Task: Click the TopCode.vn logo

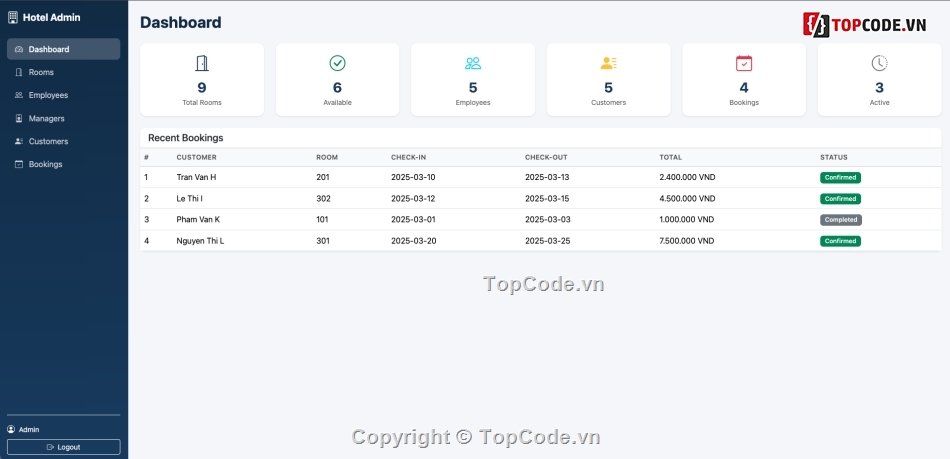Action: (x=865, y=25)
